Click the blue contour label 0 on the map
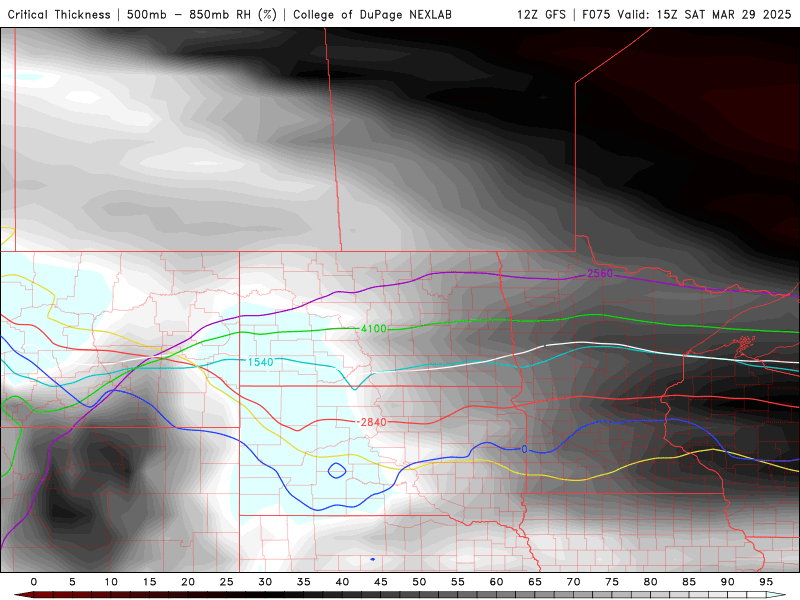The height and width of the screenshot is (600, 800). [x=524, y=449]
